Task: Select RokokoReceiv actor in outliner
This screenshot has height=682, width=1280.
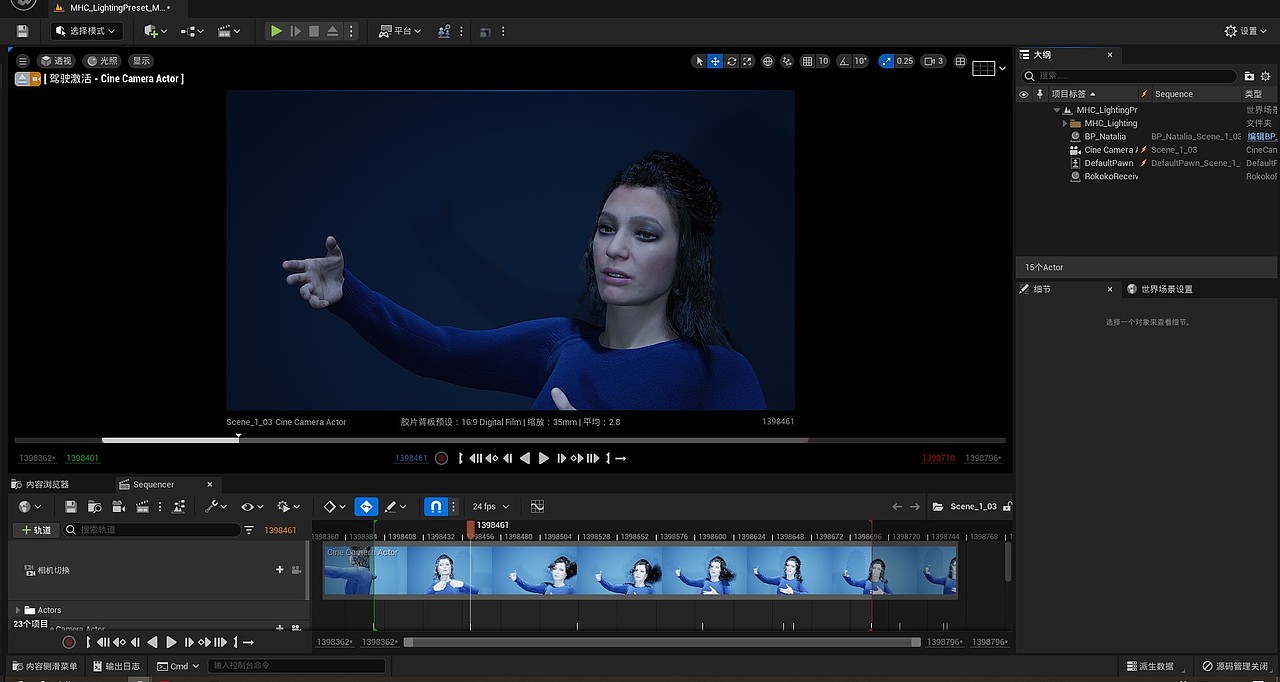Action: pyautogui.click(x=1111, y=176)
